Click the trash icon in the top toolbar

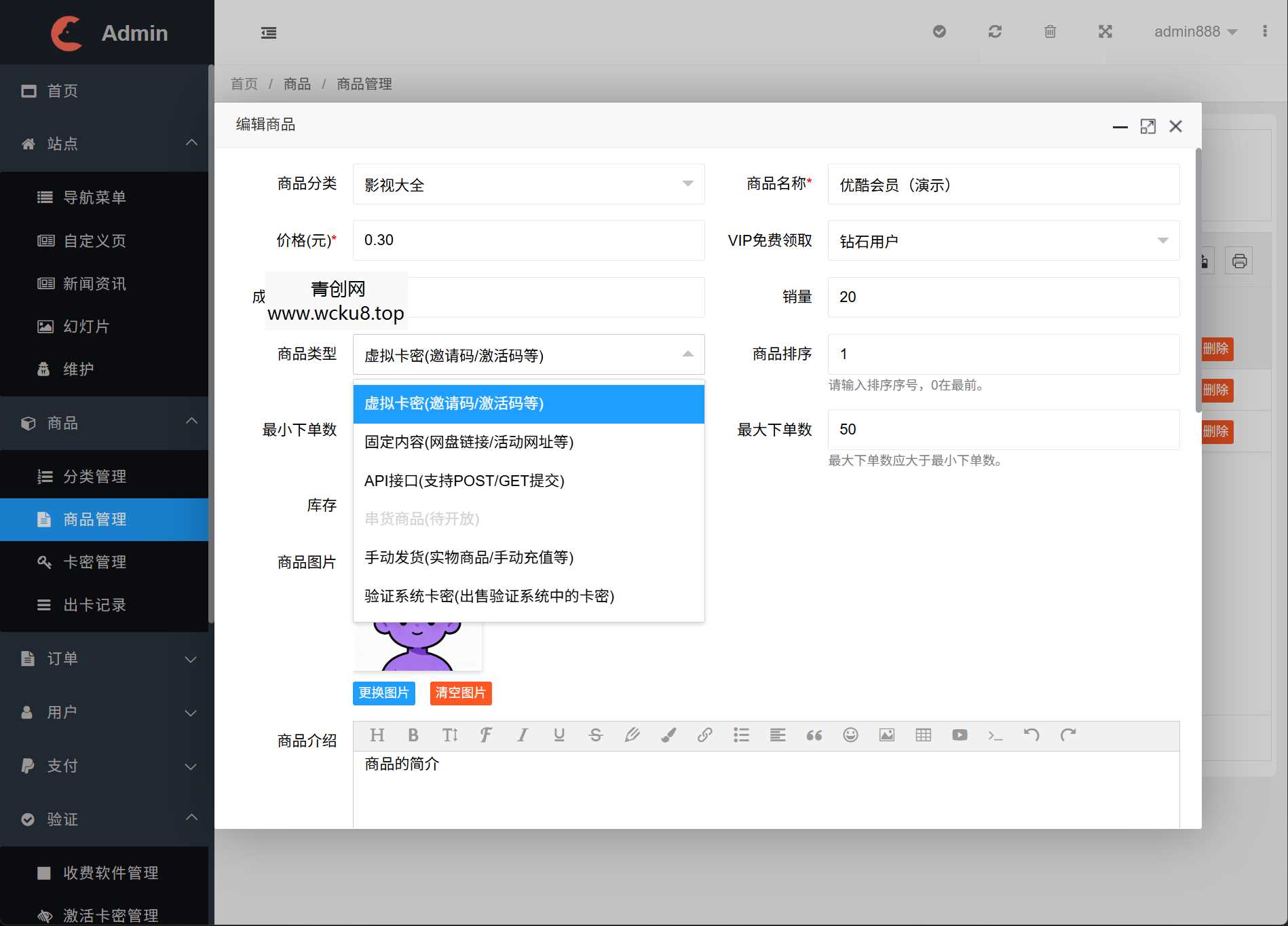tap(1050, 31)
